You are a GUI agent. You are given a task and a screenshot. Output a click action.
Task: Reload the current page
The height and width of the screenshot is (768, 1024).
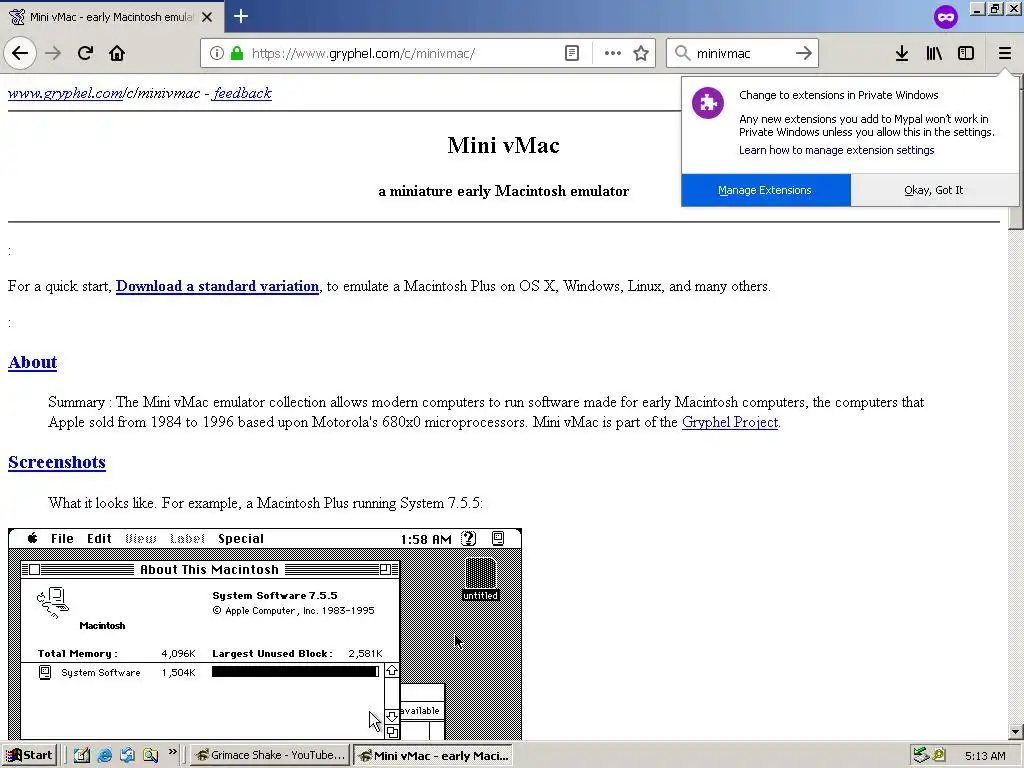pyautogui.click(x=85, y=53)
